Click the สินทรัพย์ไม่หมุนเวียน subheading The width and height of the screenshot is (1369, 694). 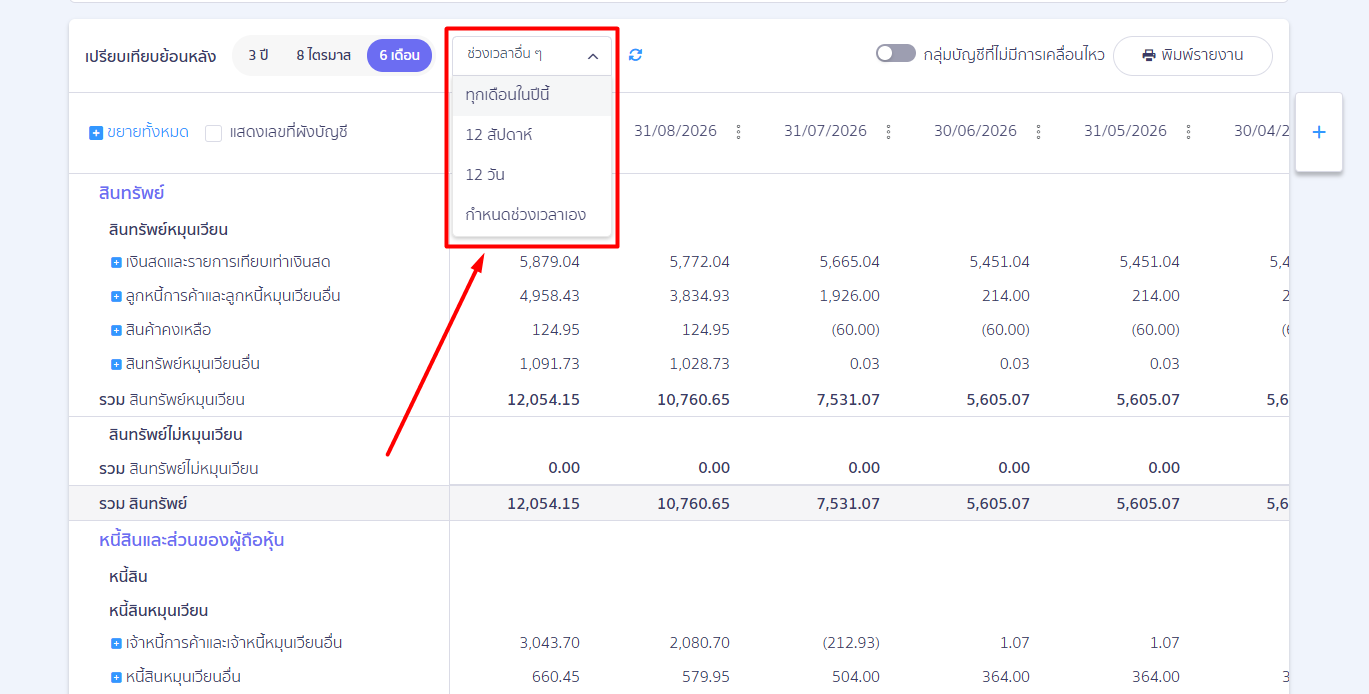[x=176, y=435]
